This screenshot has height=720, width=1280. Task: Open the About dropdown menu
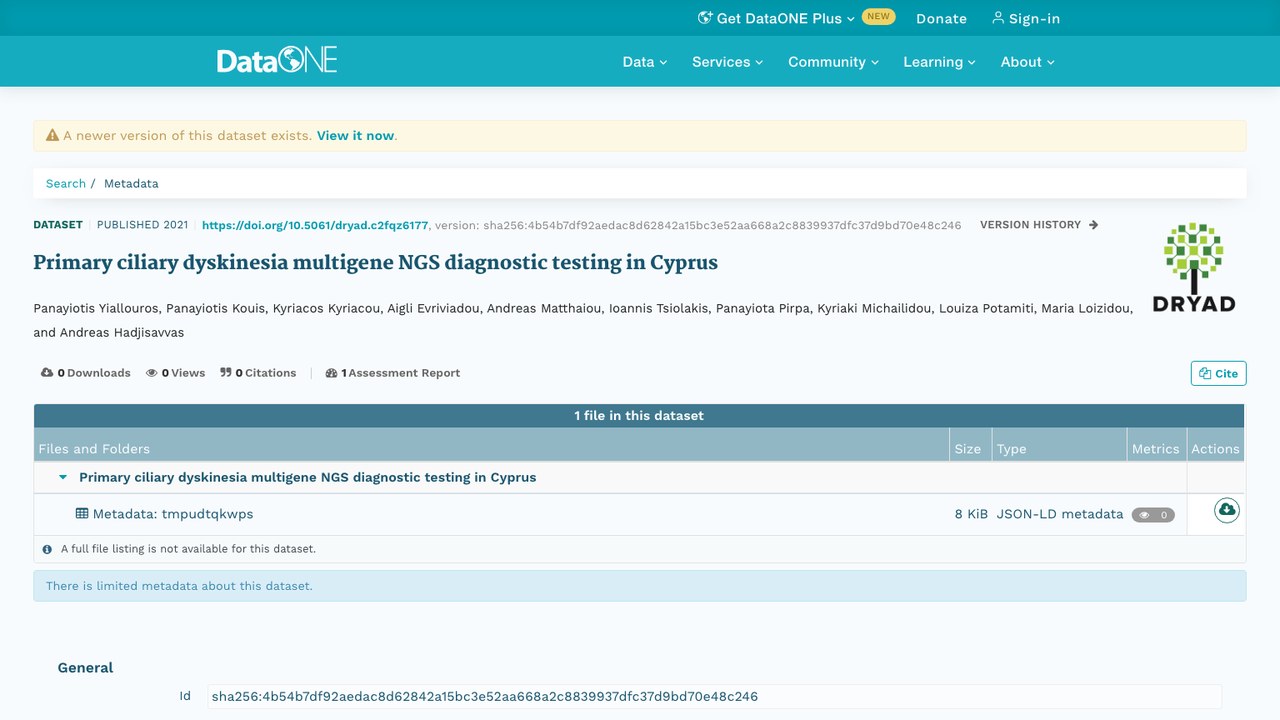pos(1027,62)
